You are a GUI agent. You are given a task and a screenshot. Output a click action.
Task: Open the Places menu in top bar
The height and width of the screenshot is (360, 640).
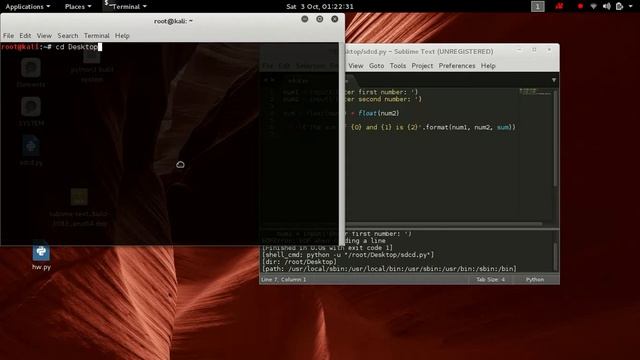pos(78,7)
